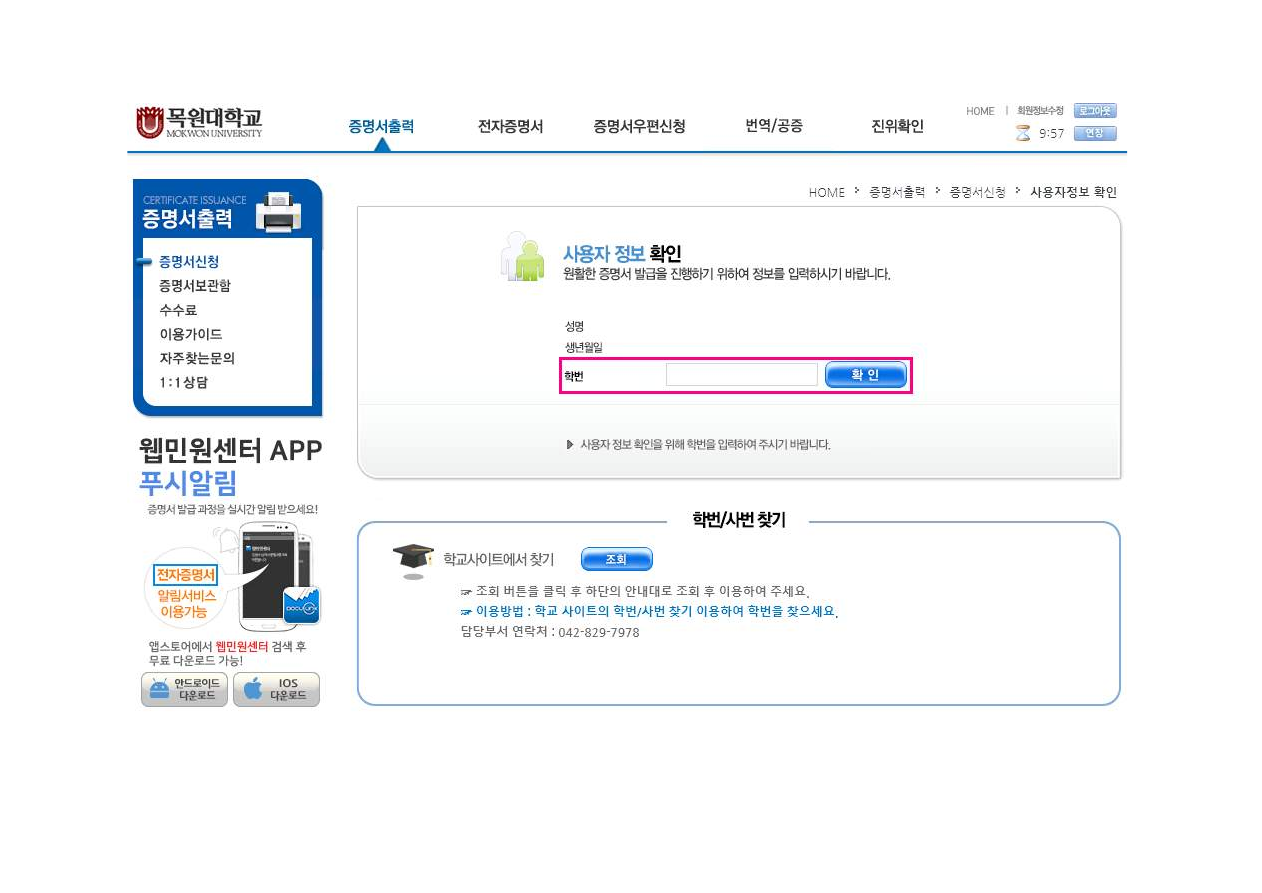
Task: Click the 확인 button next to student ID
Action: [x=865, y=375]
